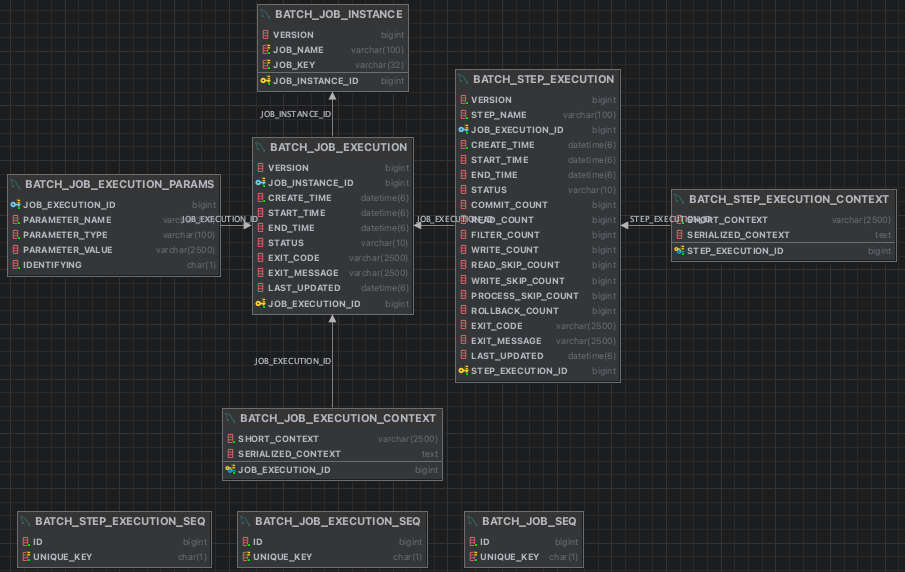Select the BATCH_JOB_EXECUTION table title
Image resolution: width=905 pixels, height=572 pixels.
[338, 148]
